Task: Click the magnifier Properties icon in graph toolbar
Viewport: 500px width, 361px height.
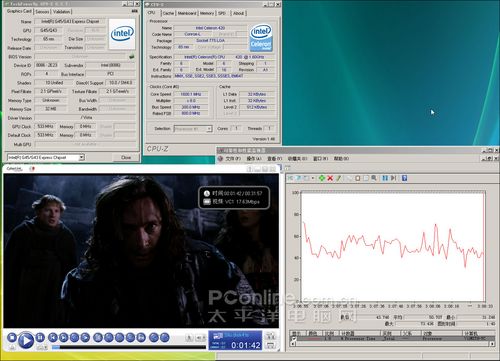Action: [x=374, y=178]
